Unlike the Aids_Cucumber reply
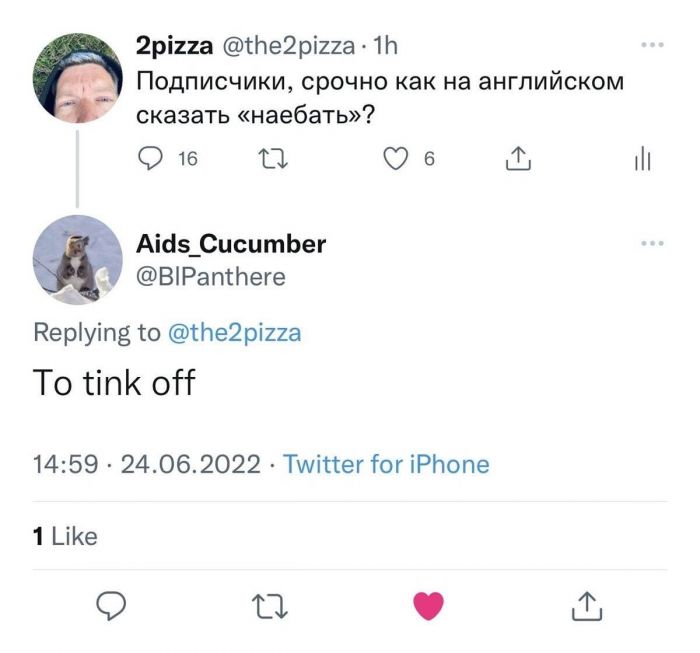This screenshot has height=653, width=700. [428, 605]
